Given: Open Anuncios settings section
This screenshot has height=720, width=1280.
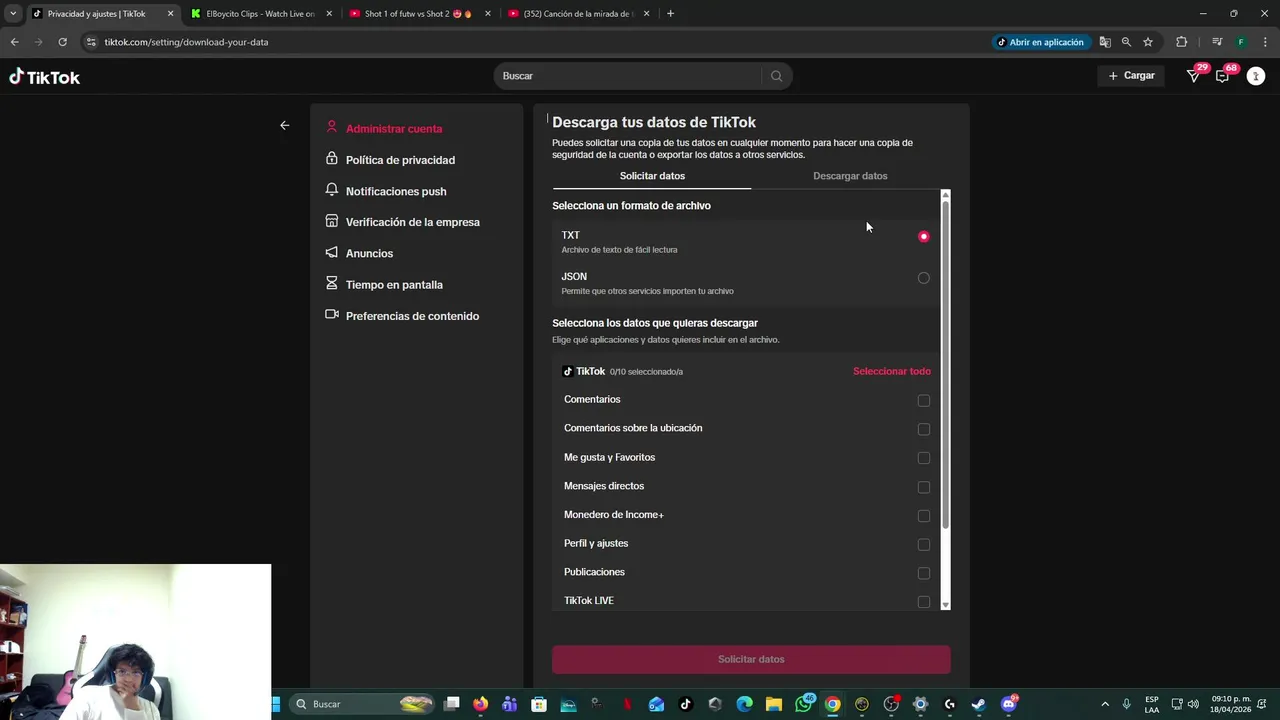Looking at the screenshot, I should [369, 253].
